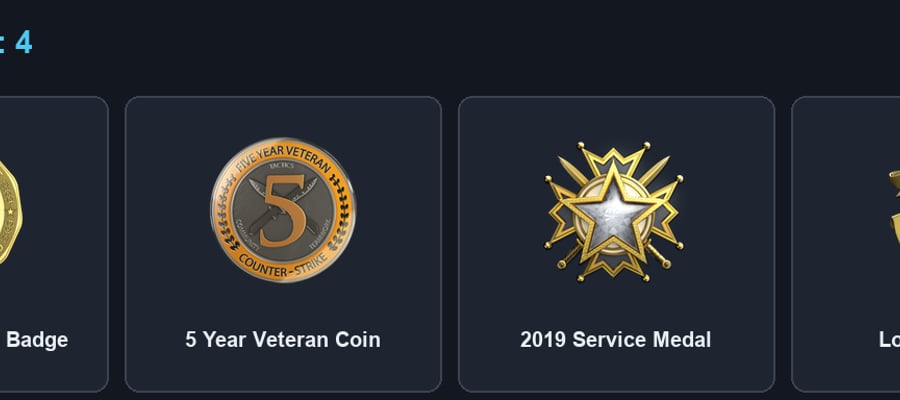Open the 5 Year Veteran Coin label
Screen dimensions: 900x400
(x=283, y=340)
